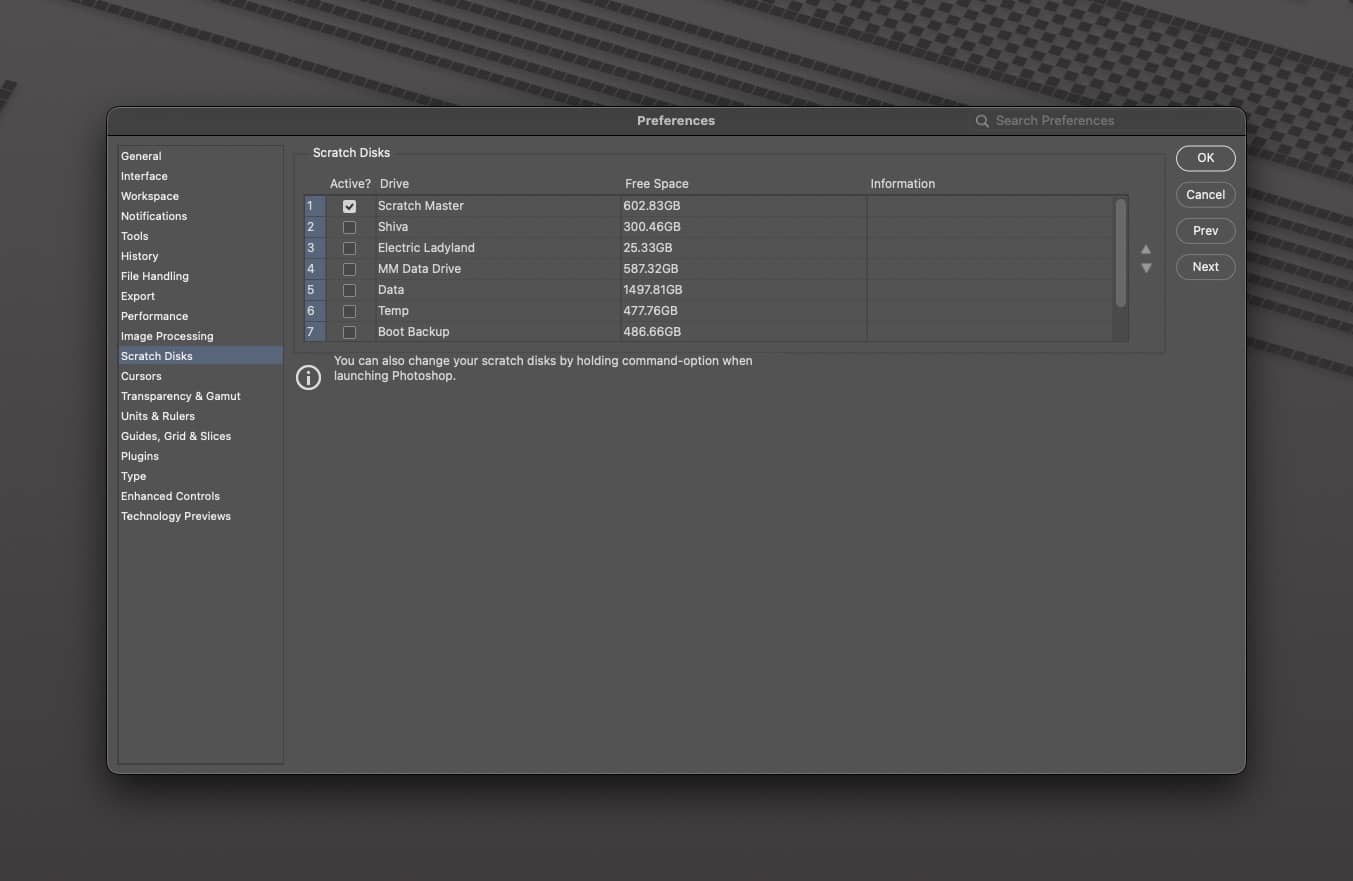
Task: Activate the Boot Backup drive checkbox
Action: (349, 332)
